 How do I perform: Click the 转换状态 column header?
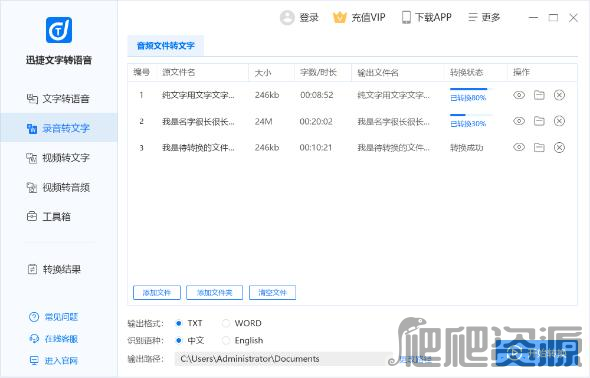466,72
